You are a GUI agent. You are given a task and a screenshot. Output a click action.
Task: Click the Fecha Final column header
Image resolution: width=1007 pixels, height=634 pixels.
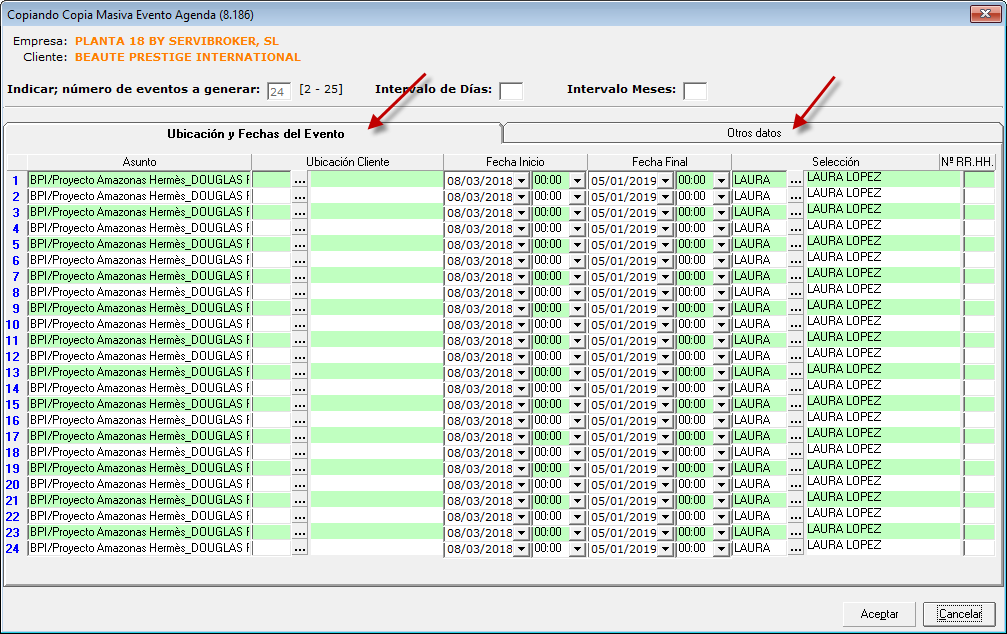coord(660,162)
